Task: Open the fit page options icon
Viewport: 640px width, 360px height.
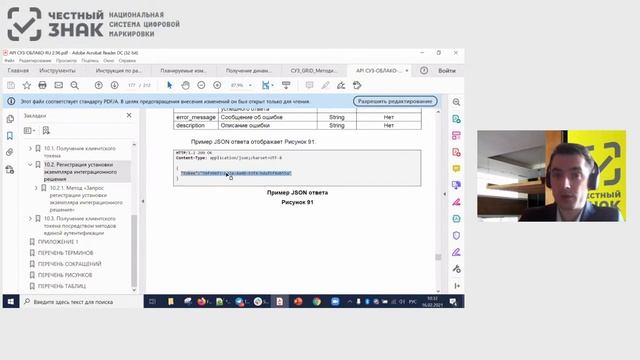Action: 267,85
